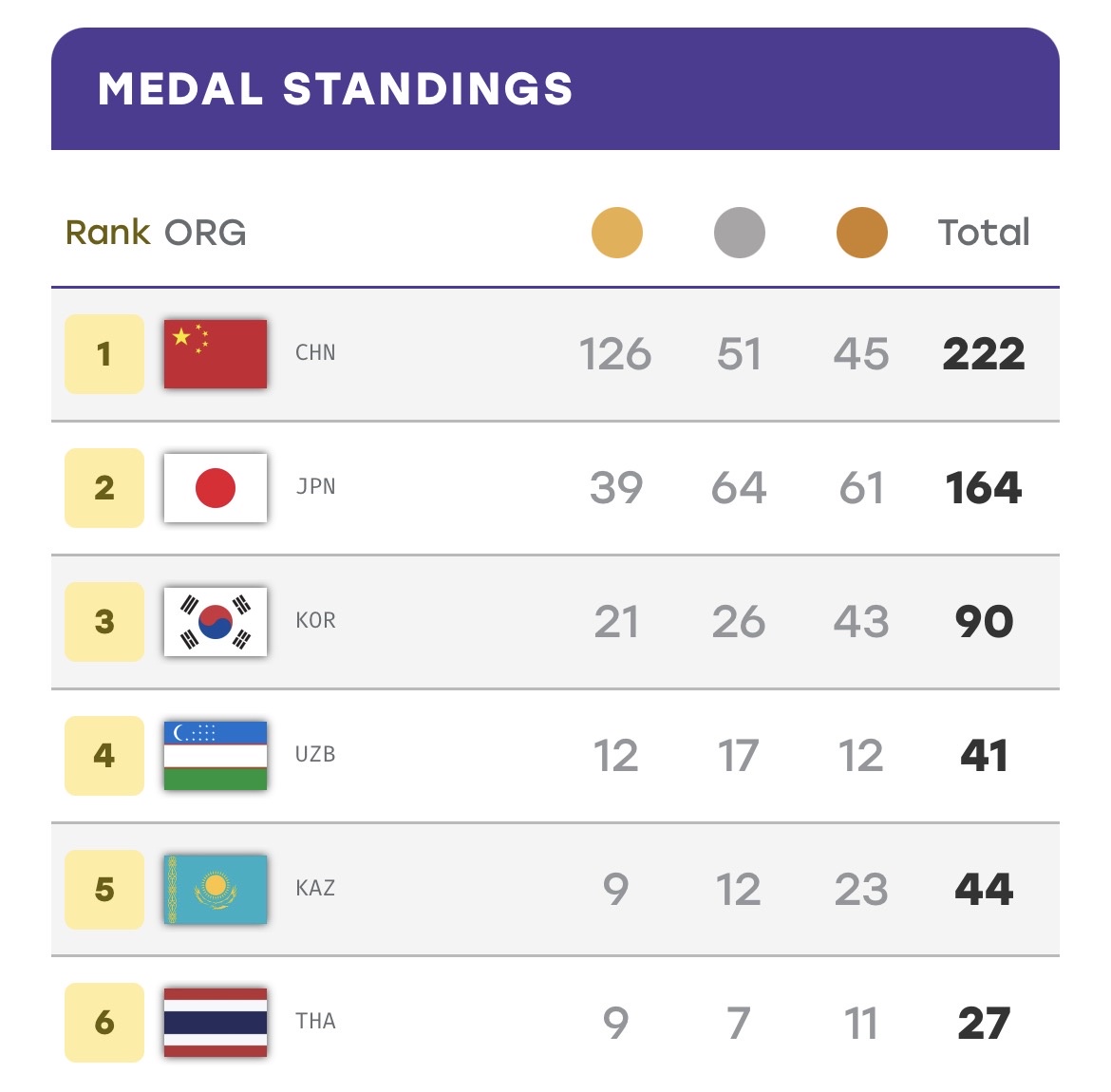Open the CHN country link
This screenshot has width=1111, height=1092.
pyautogui.click(x=315, y=353)
